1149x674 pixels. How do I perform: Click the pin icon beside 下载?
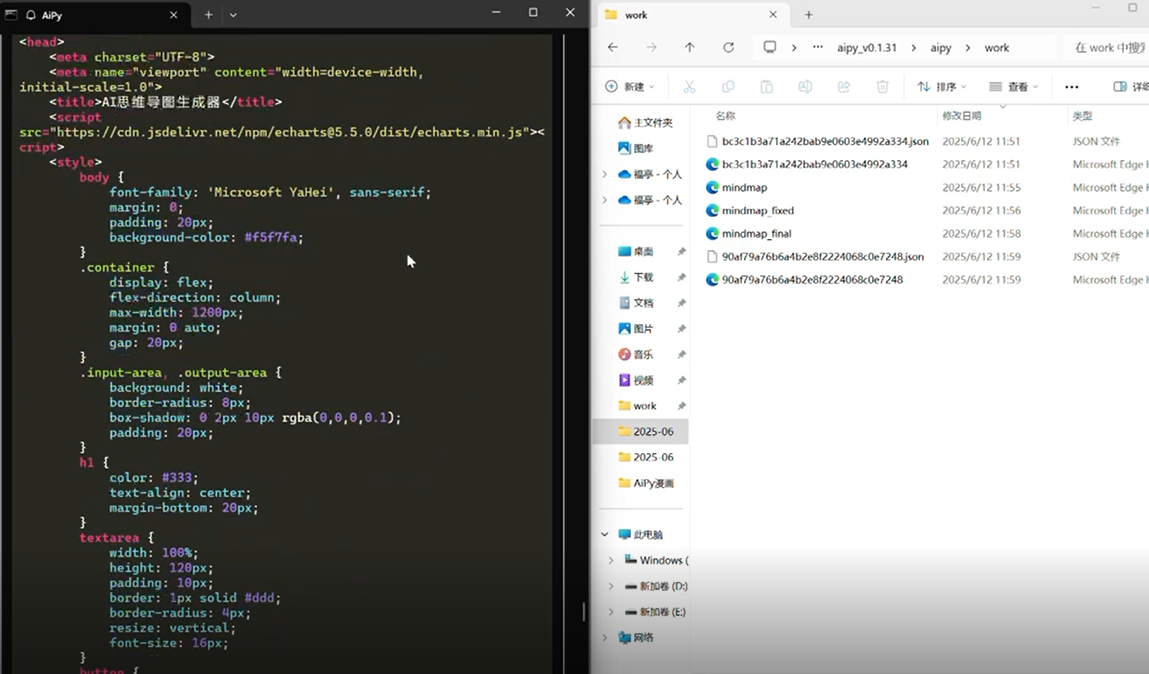click(681, 278)
